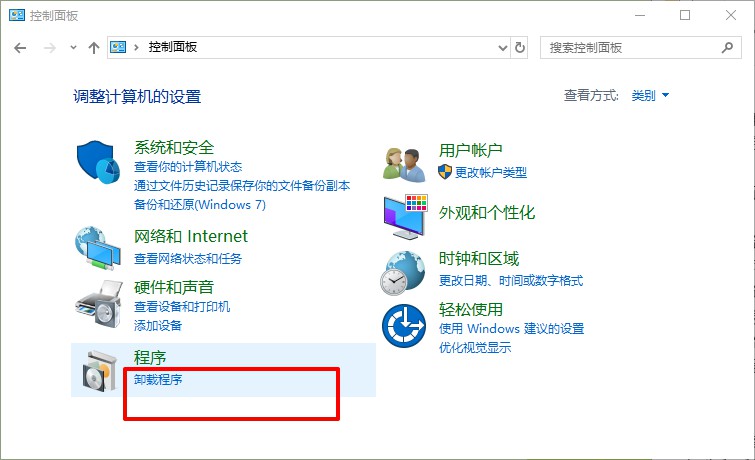Click the Programs disc box icon

click(98, 368)
